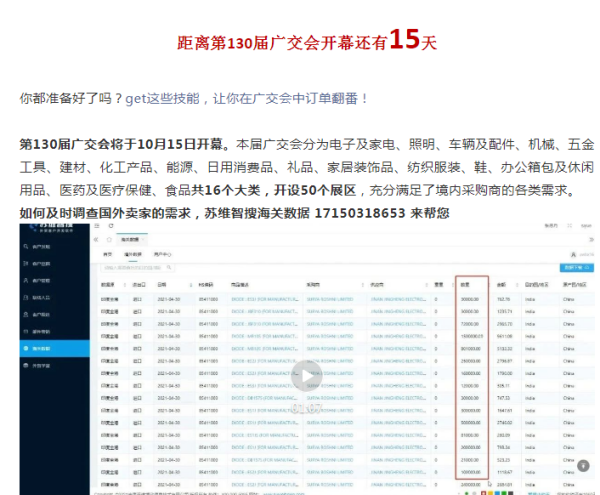Click 'China' in the first table row

point(569,299)
